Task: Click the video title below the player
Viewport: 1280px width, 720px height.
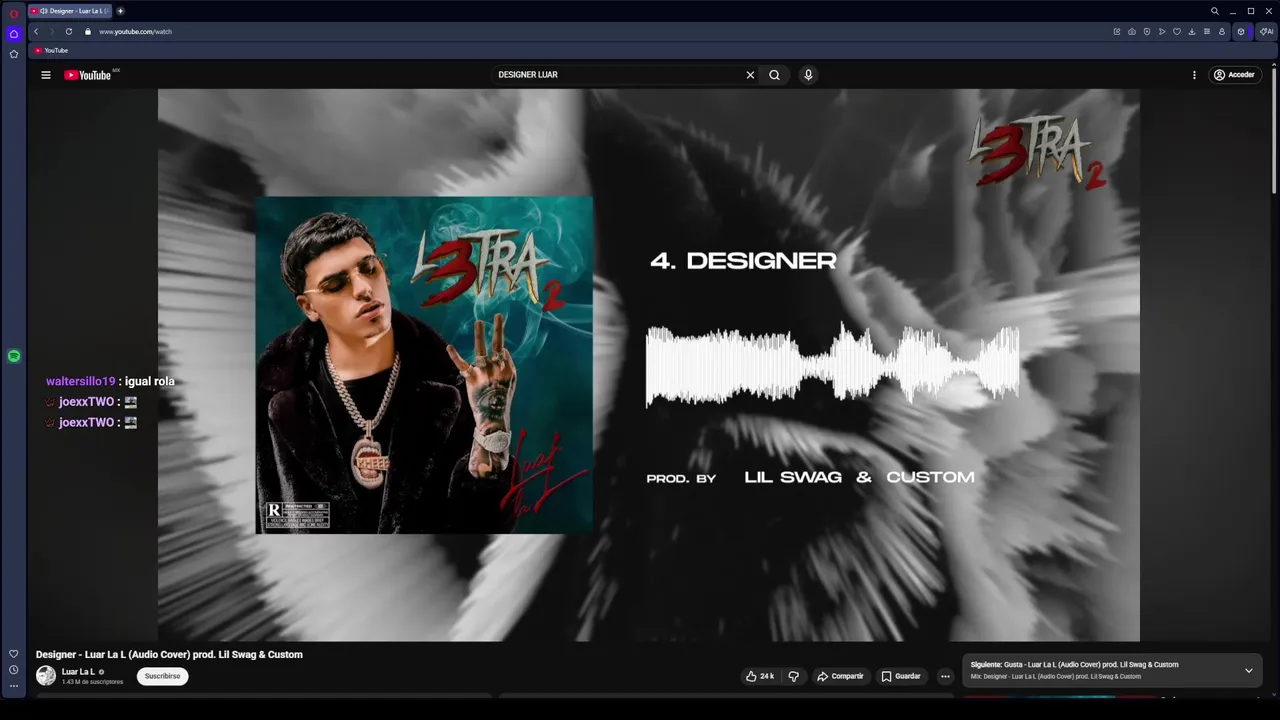Action: pyautogui.click(x=169, y=655)
